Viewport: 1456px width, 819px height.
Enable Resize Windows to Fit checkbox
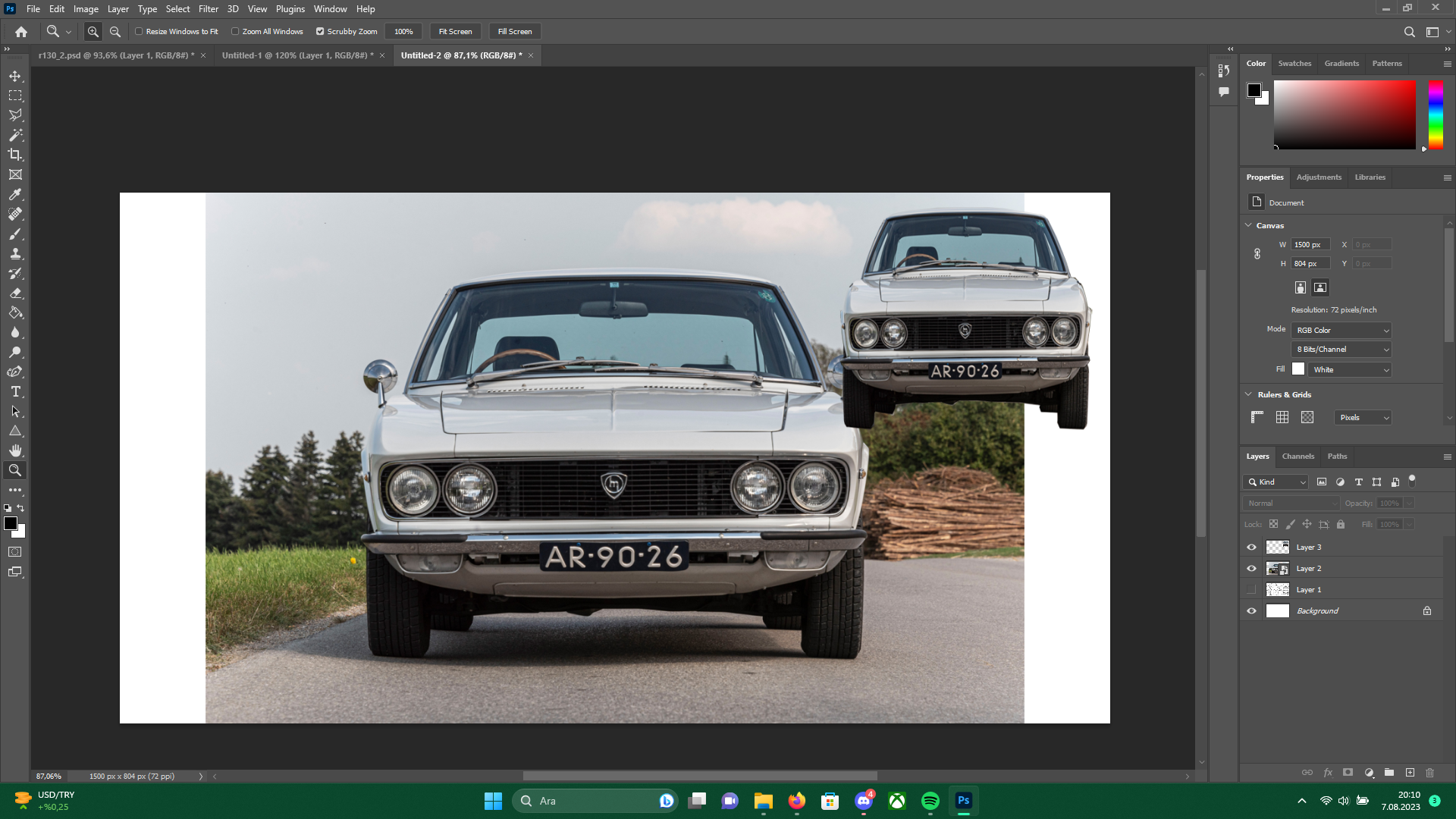click(139, 32)
